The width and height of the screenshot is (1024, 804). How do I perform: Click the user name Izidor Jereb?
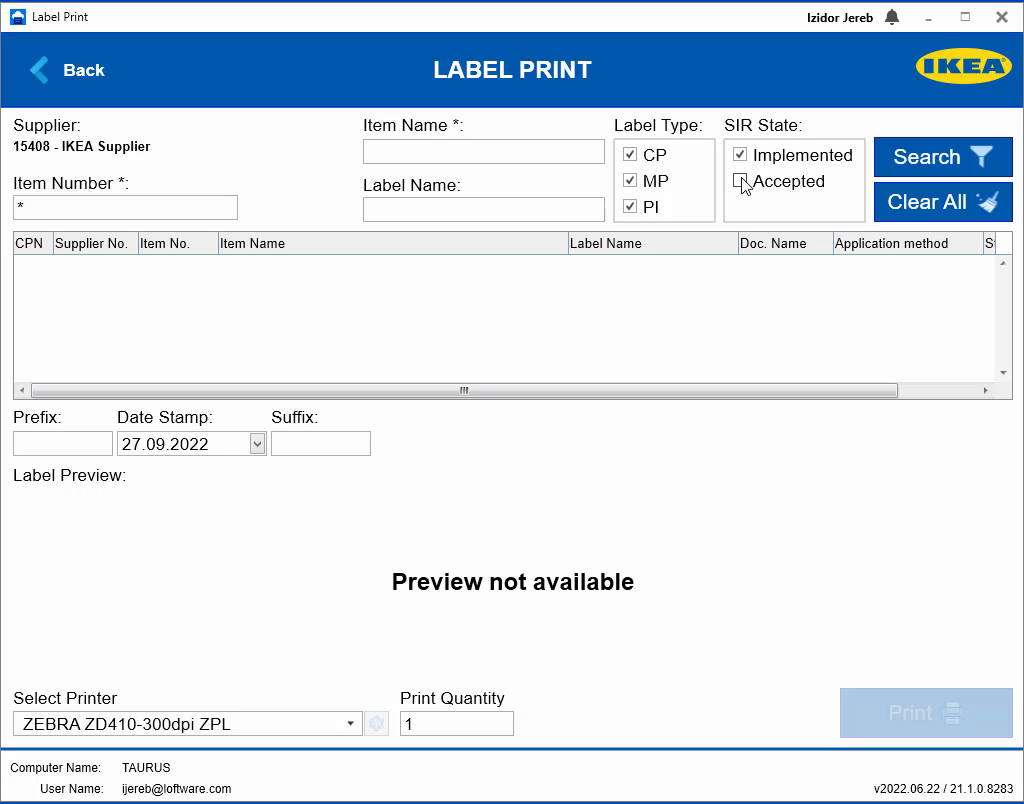tap(840, 18)
